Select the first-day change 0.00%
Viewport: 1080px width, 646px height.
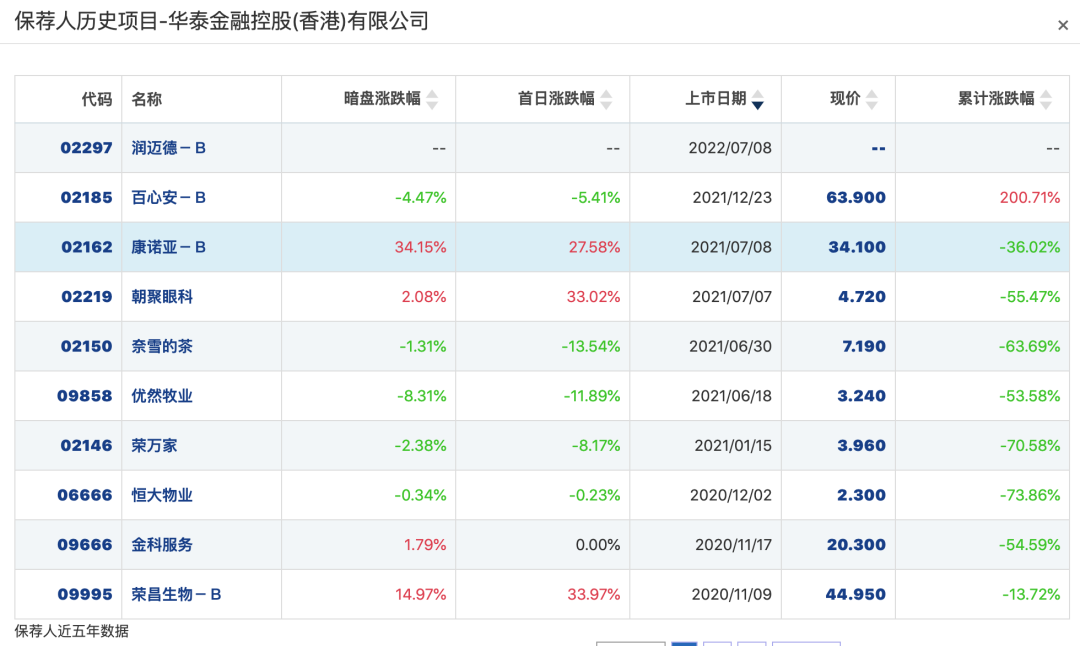[x=598, y=545]
